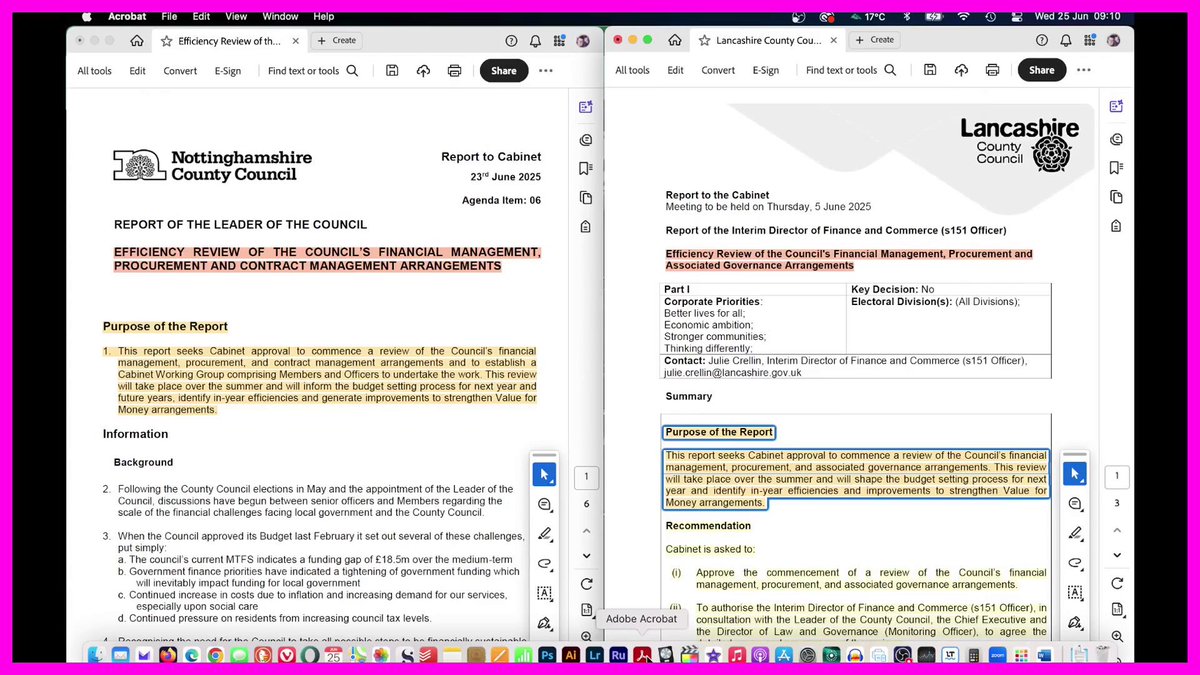
Task: Open Photoshop from the Dock
Action: click(547, 655)
